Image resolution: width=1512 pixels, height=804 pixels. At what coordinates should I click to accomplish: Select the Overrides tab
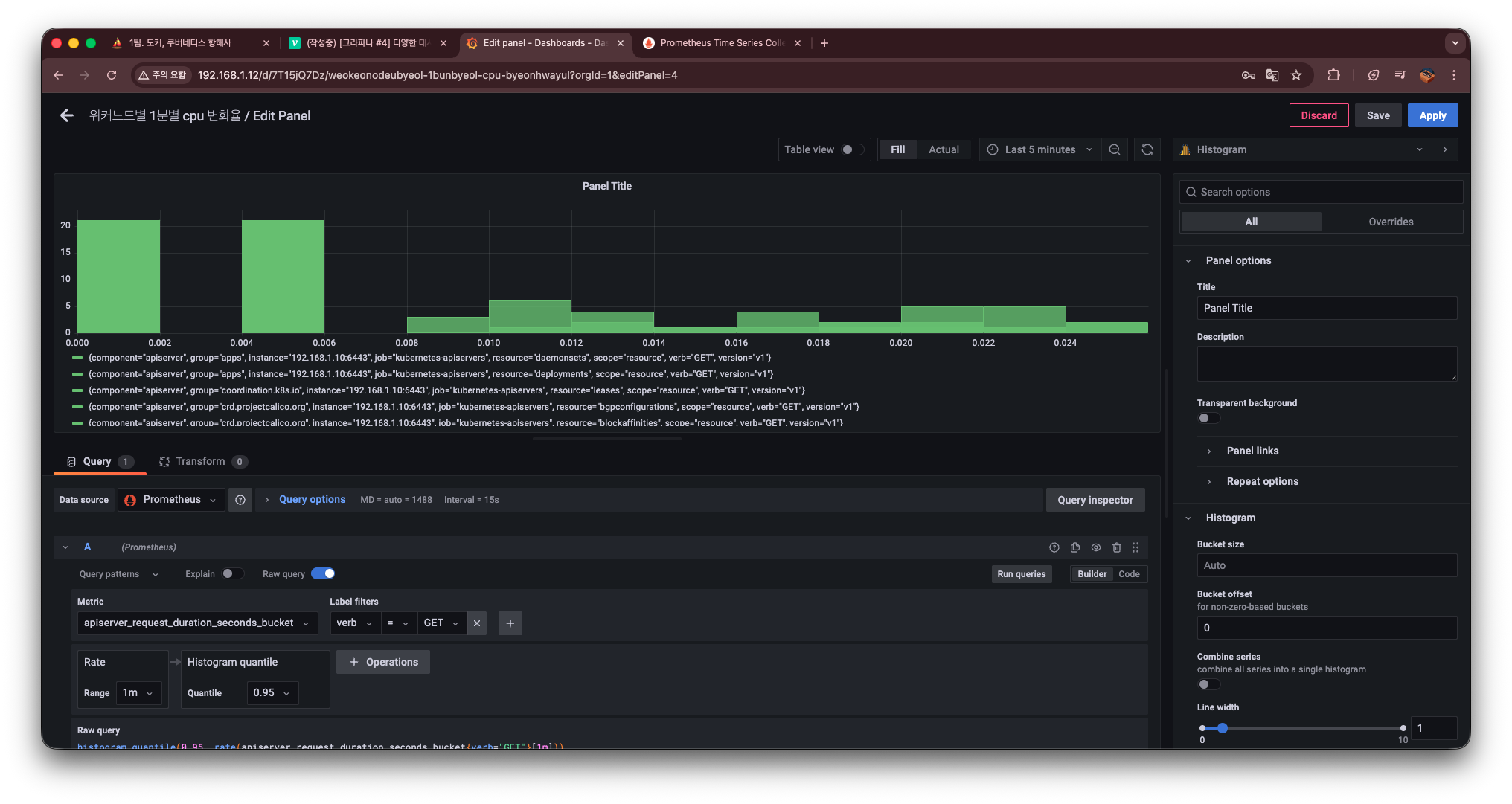(x=1391, y=222)
